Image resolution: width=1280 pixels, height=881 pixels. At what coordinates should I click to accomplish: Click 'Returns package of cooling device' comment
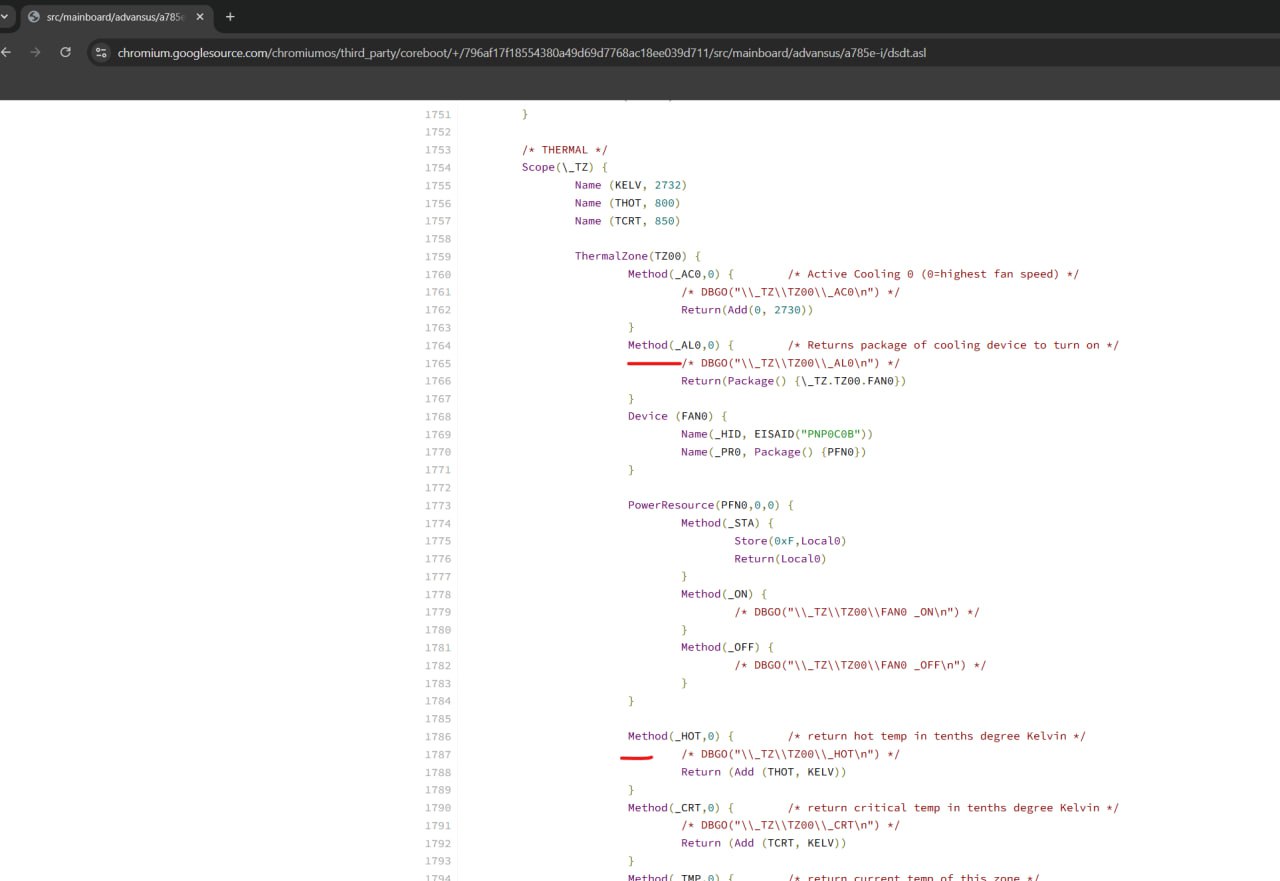click(954, 345)
